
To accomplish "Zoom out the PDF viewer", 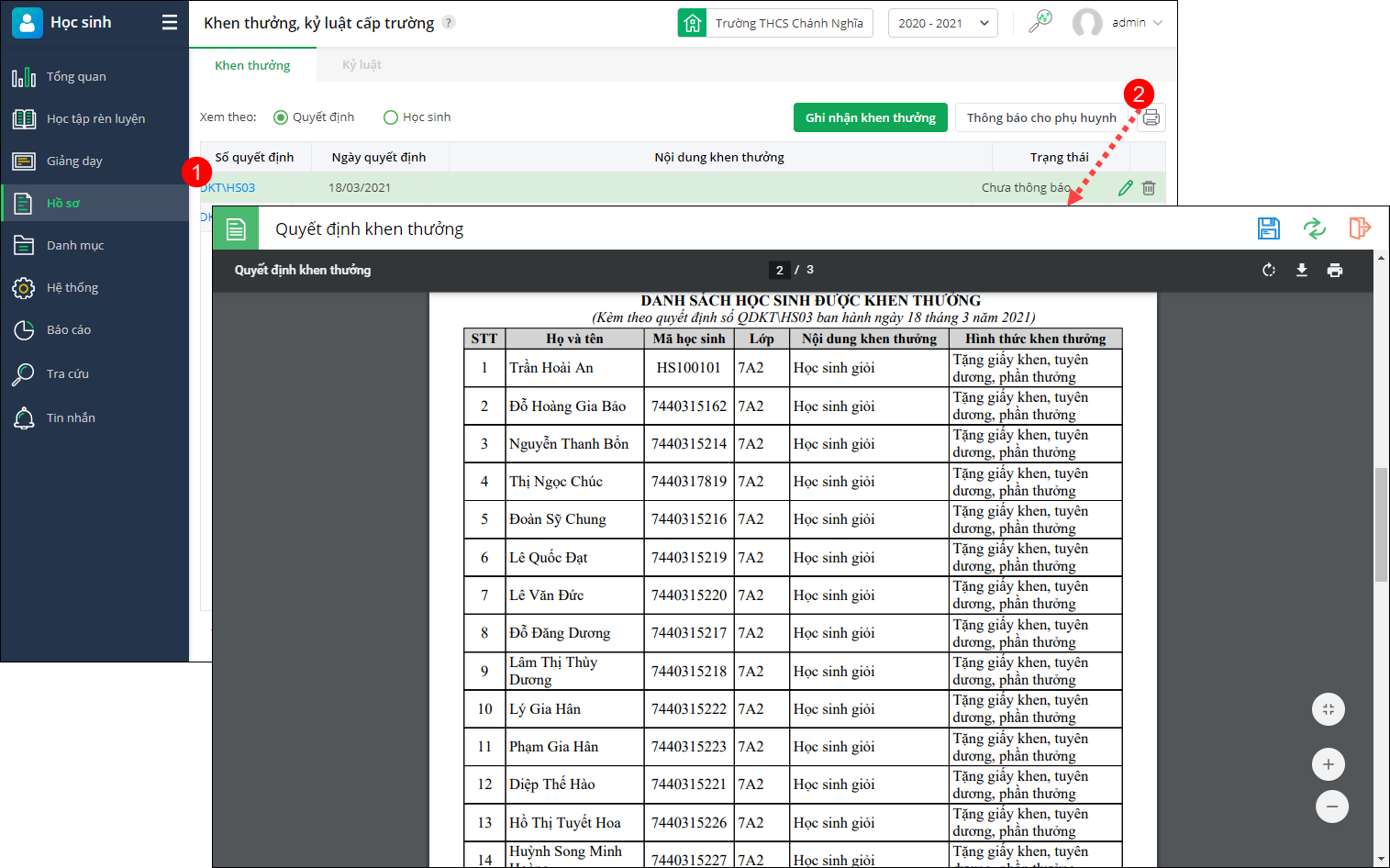I will pyautogui.click(x=1332, y=807).
